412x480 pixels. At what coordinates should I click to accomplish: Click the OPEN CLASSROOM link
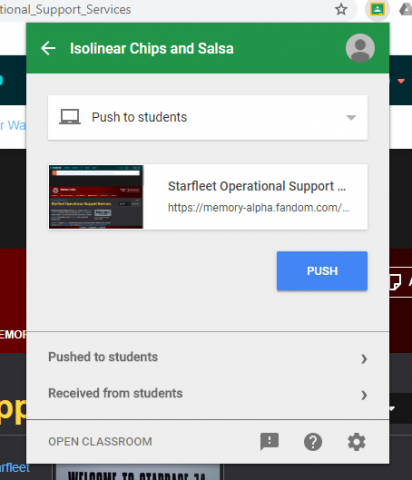[100, 442]
